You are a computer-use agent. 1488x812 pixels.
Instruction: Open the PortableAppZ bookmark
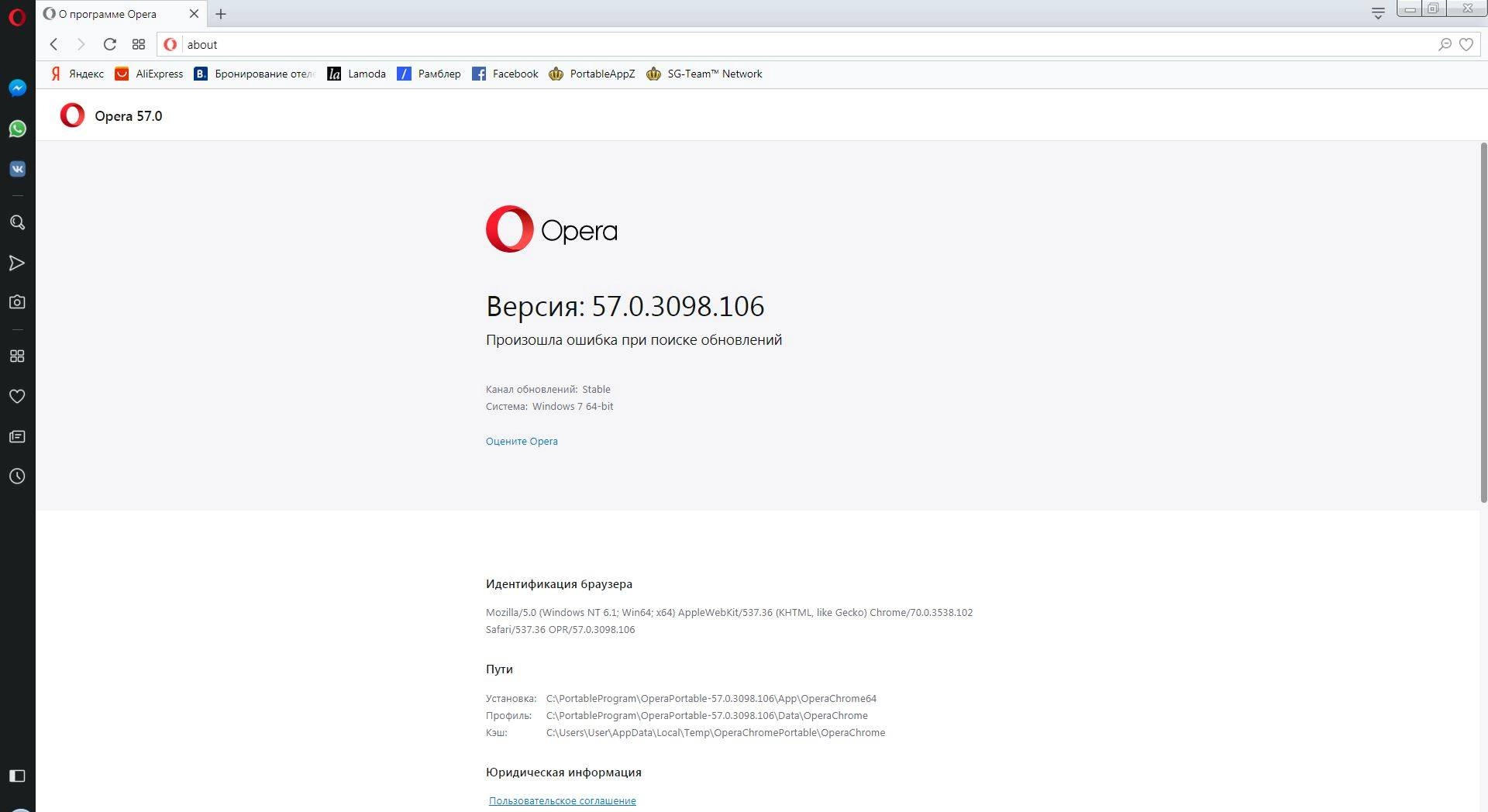pyautogui.click(x=592, y=74)
